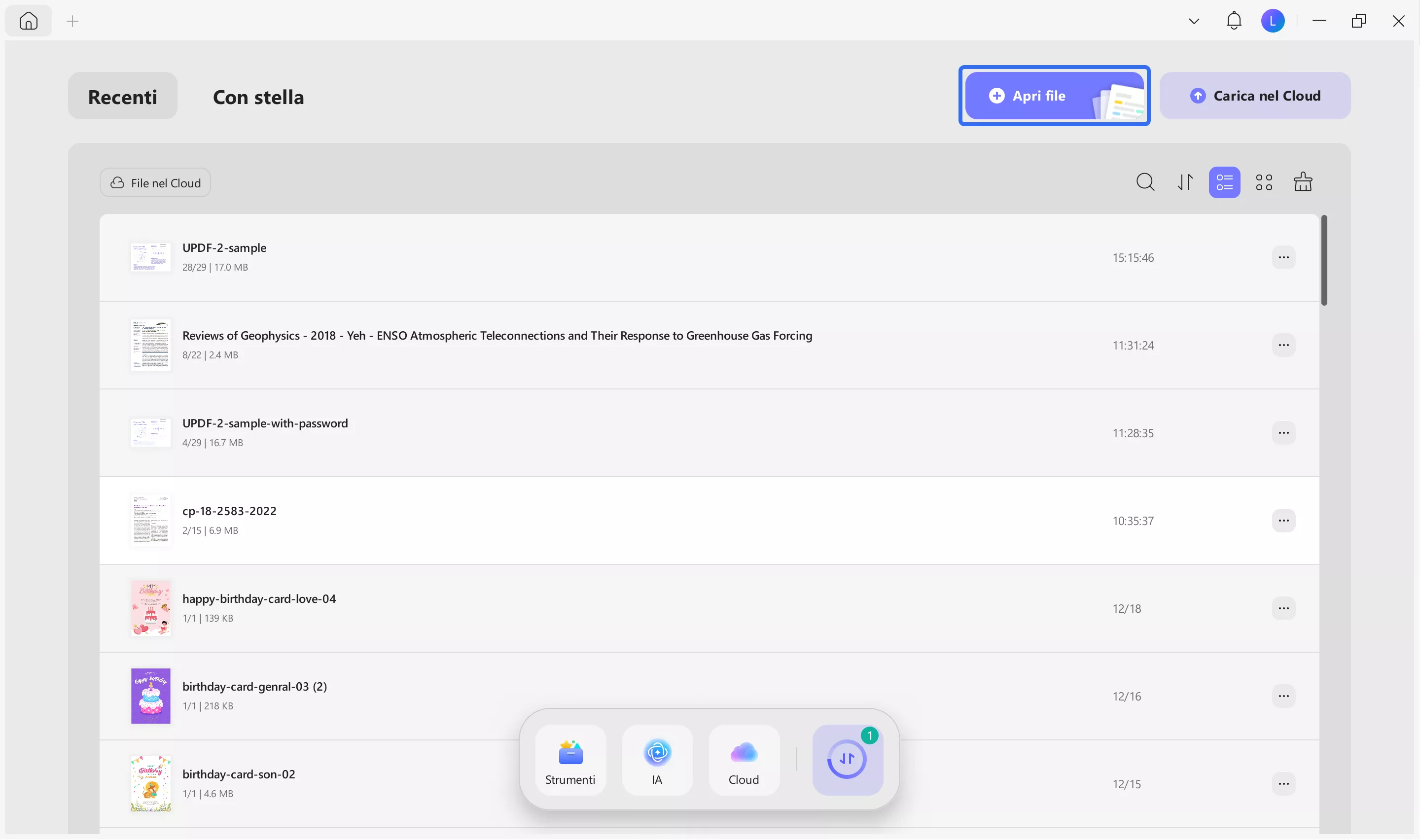Launch the IA assistant
Viewport: 1420px width, 840px height.
[x=657, y=760]
